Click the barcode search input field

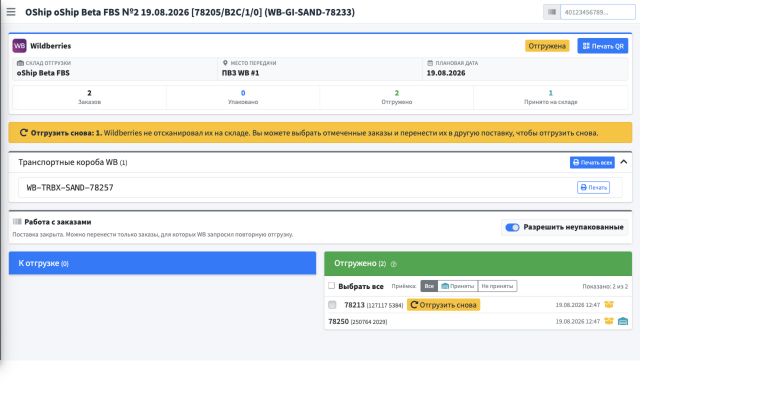tap(598, 12)
